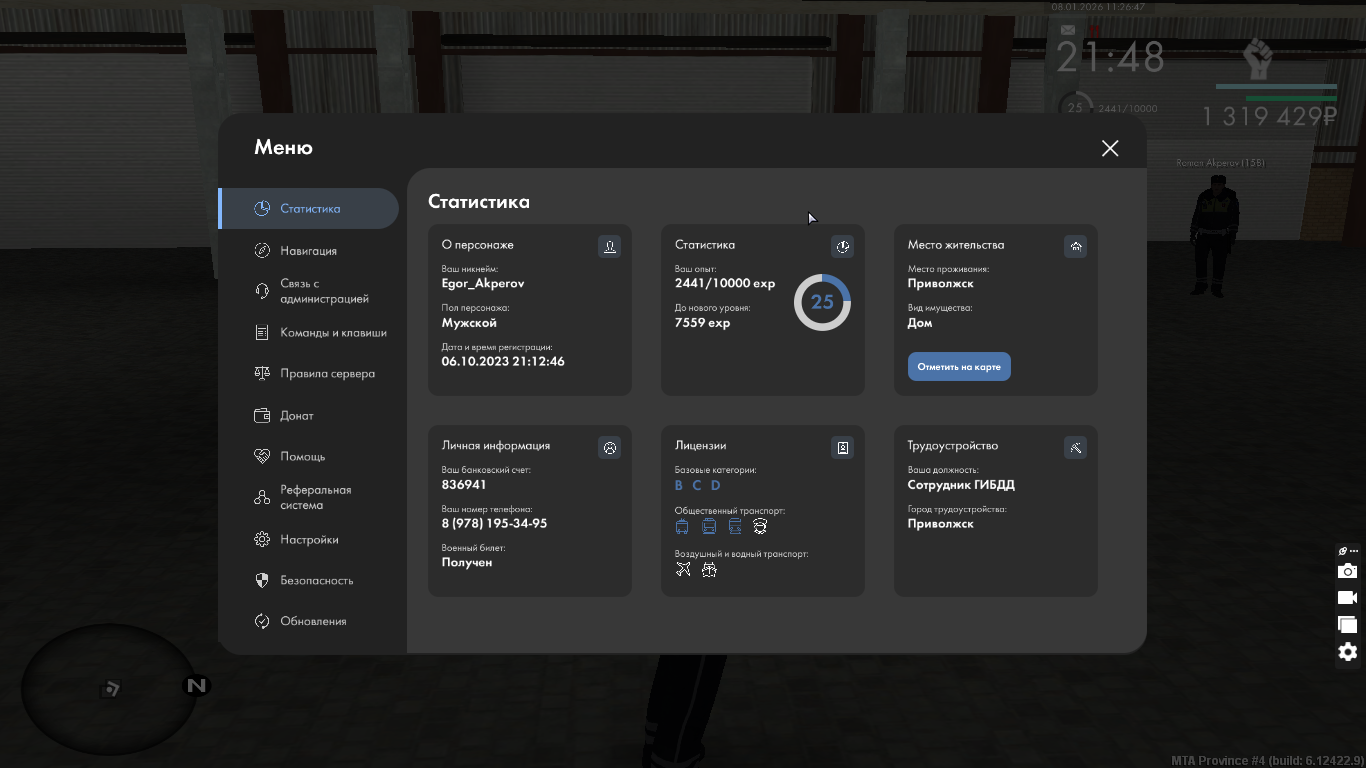This screenshot has height=768, width=1366.
Task: Click Приволжск under Место проживания
Action: [940, 283]
